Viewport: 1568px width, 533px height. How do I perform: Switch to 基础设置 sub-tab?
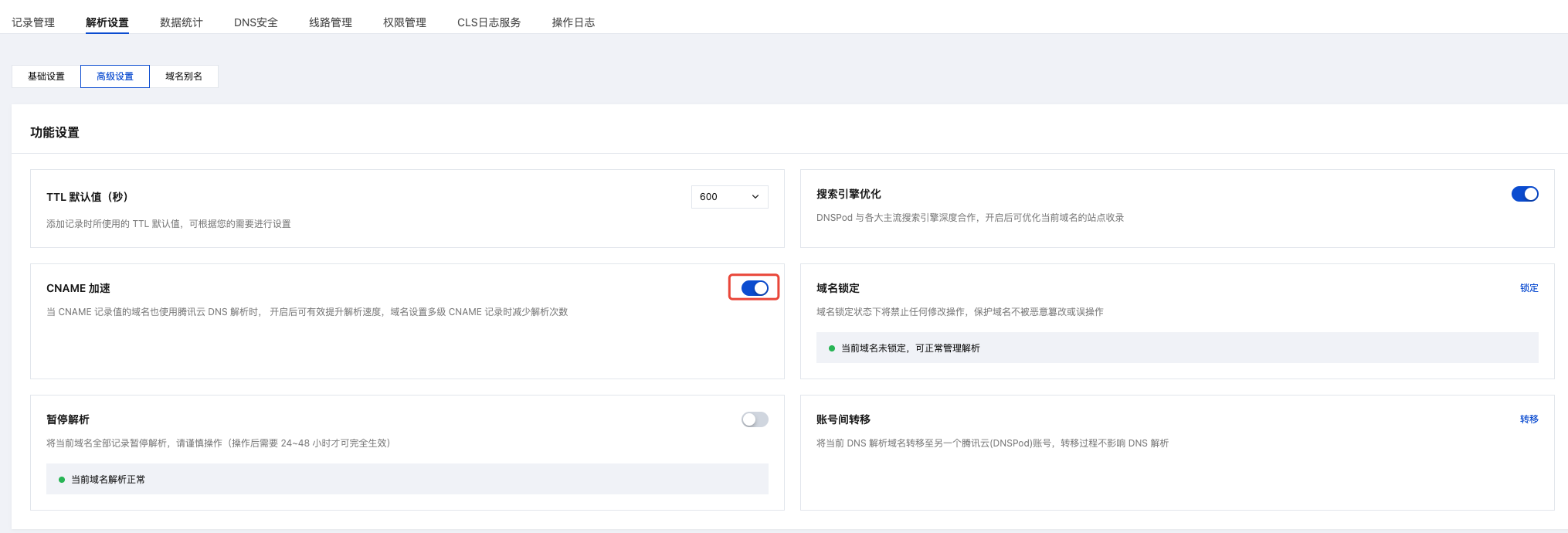[46, 76]
